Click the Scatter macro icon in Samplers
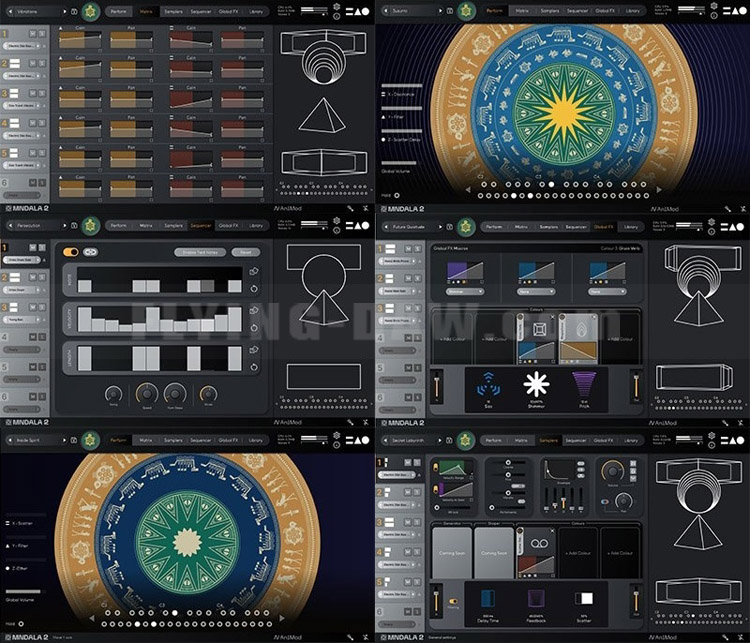This screenshot has height=643, width=750. [584, 598]
